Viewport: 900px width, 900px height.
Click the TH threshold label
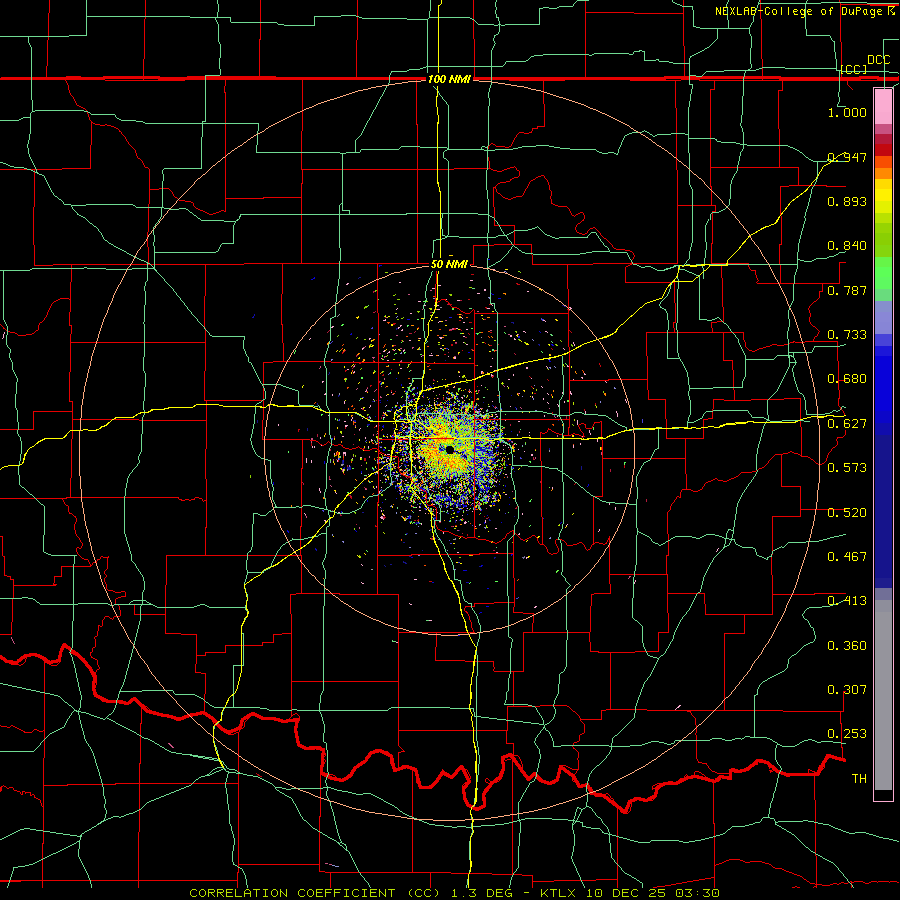pyautogui.click(x=859, y=779)
